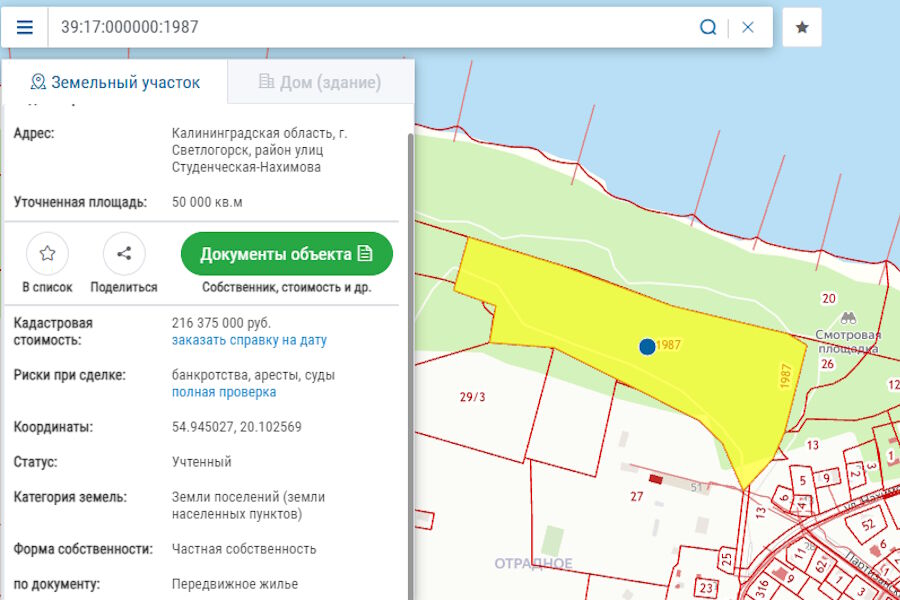Click the red building near parcel 27
This screenshot has width=900, height=600.
click(656, 479)
